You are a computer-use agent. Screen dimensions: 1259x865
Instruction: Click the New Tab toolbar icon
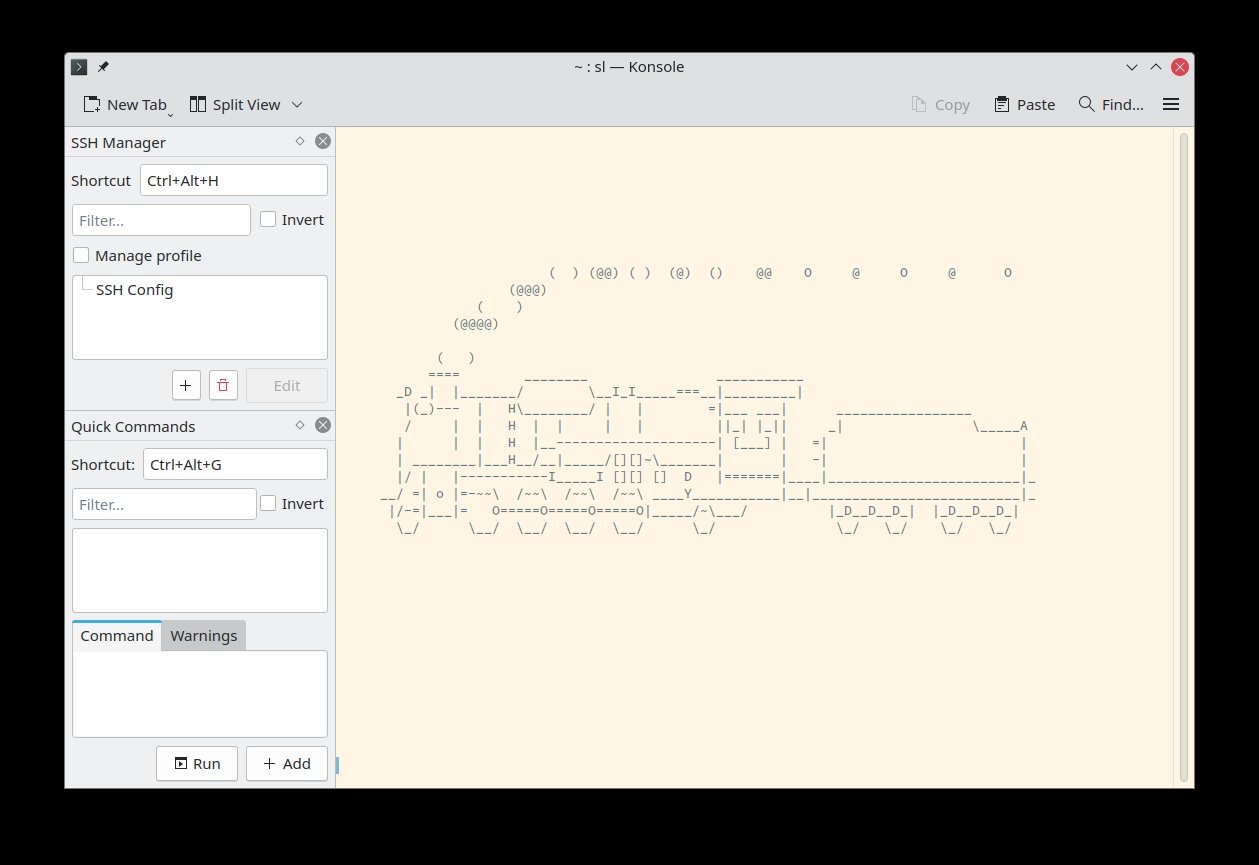click(x=93, y=104)
